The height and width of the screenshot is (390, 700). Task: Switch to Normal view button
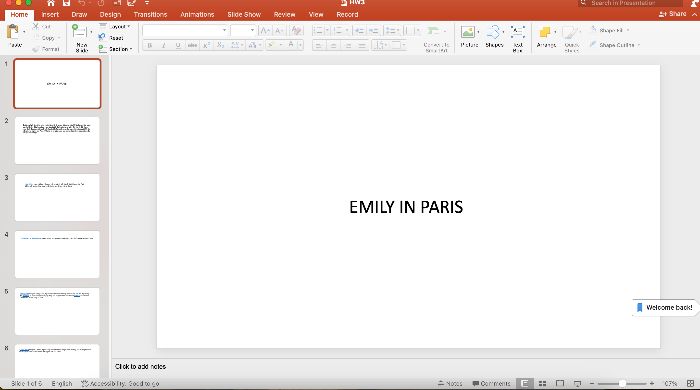coord(525,383)
